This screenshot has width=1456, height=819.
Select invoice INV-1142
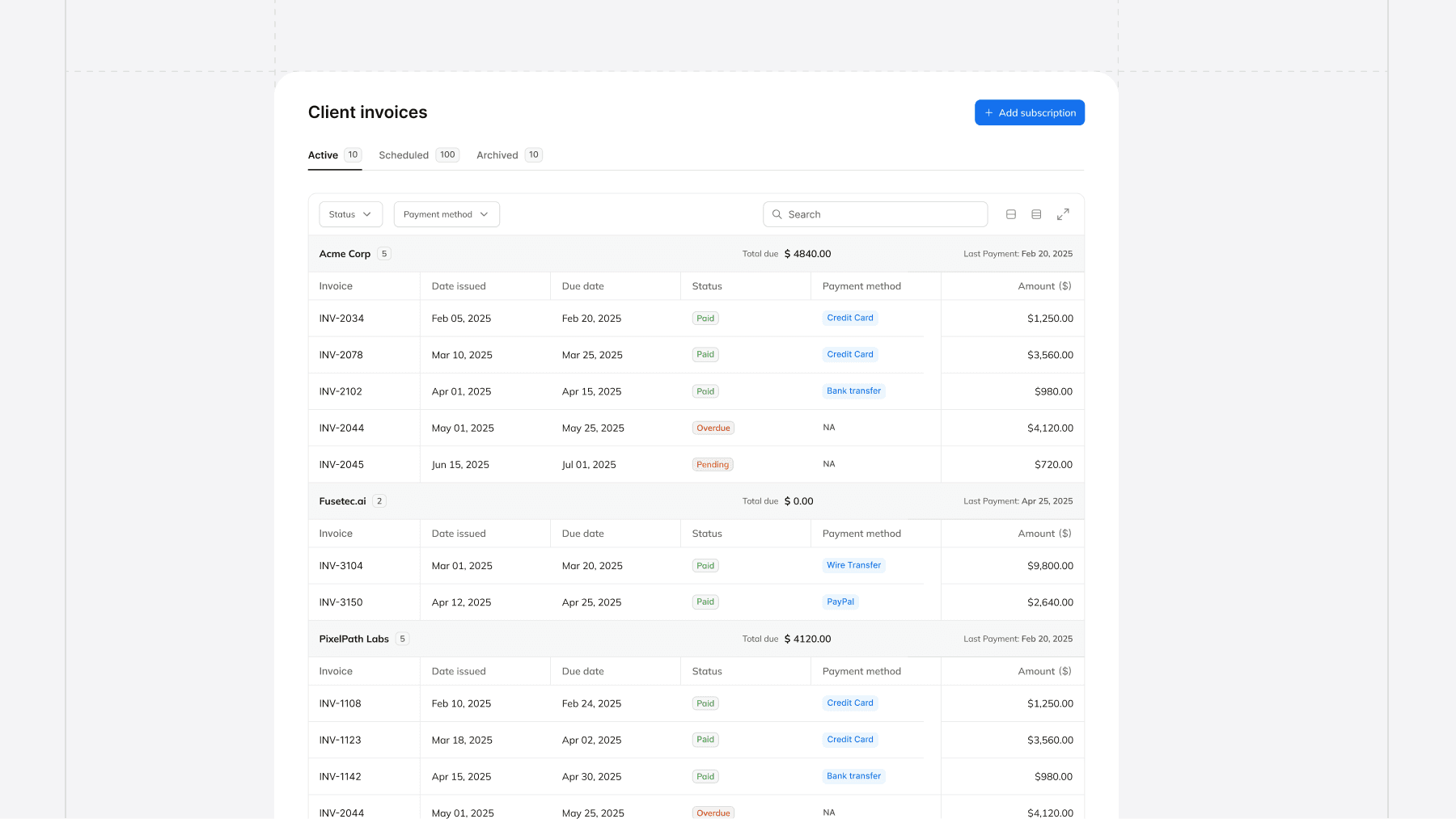340,776
